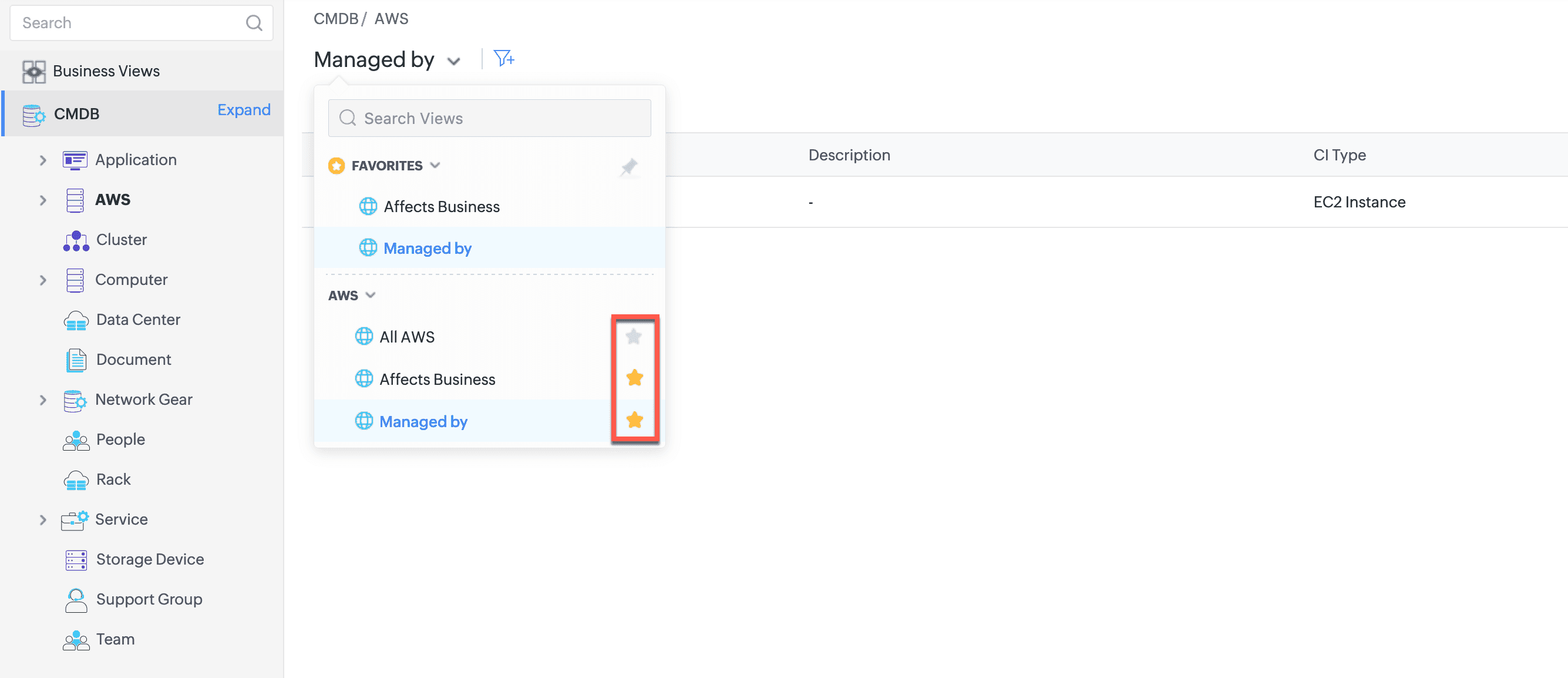Click the sidebar search magnifier icon
This screenshot has width=1568, height=678.
tap(254, 23)
